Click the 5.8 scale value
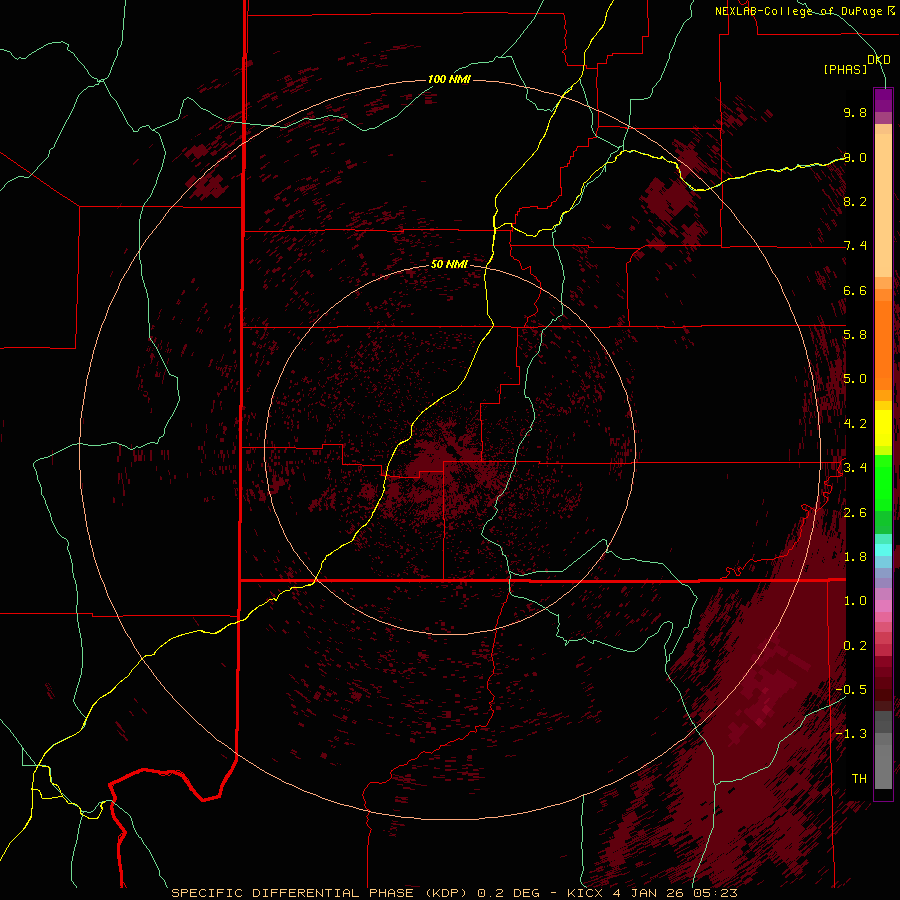The image size is (900, 900). [855, 335]
